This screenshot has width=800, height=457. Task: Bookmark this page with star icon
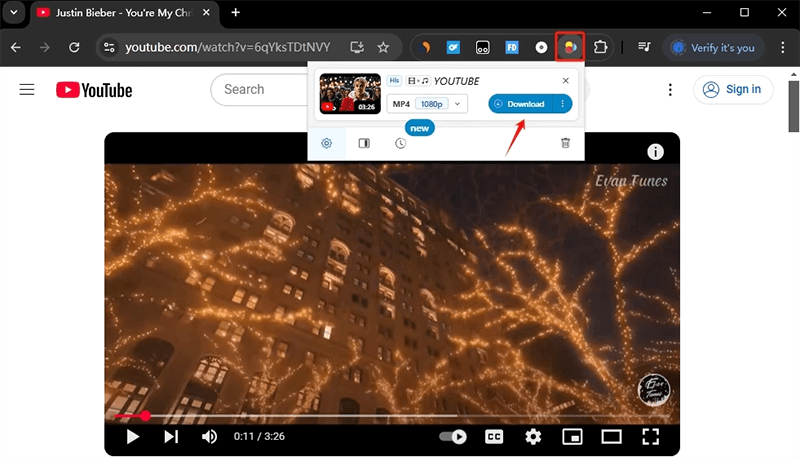(x=383, y=47)
